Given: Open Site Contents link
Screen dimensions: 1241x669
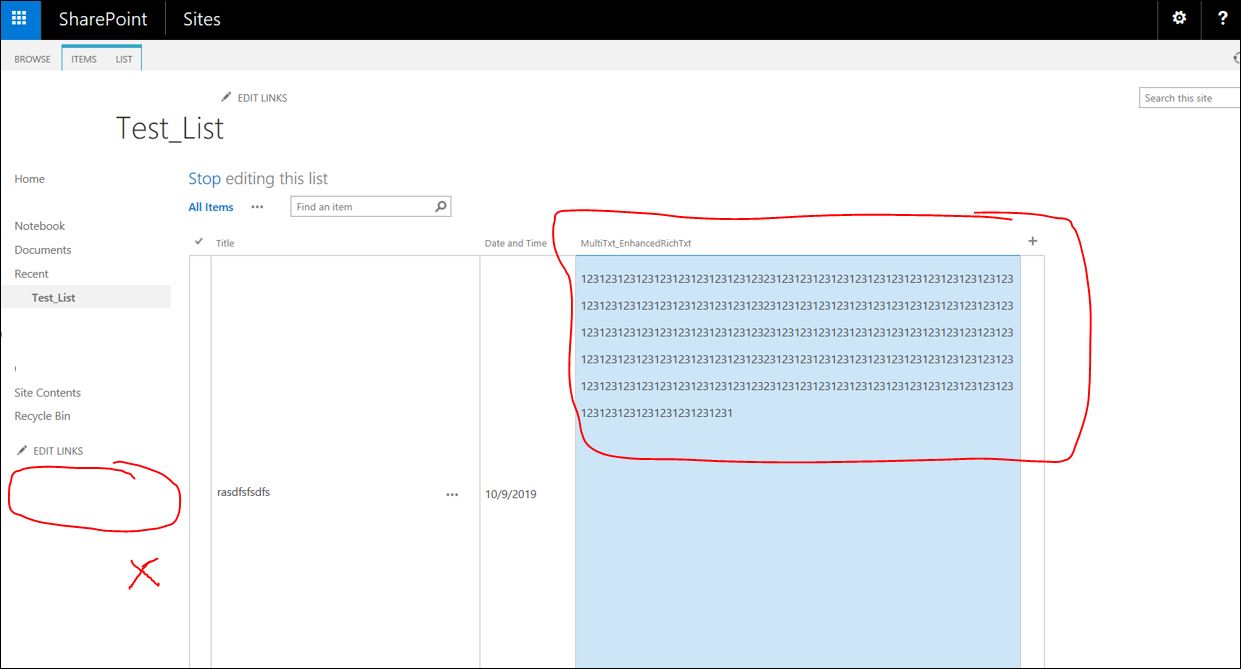Looking at the screenshot, I should pos(48,393).
